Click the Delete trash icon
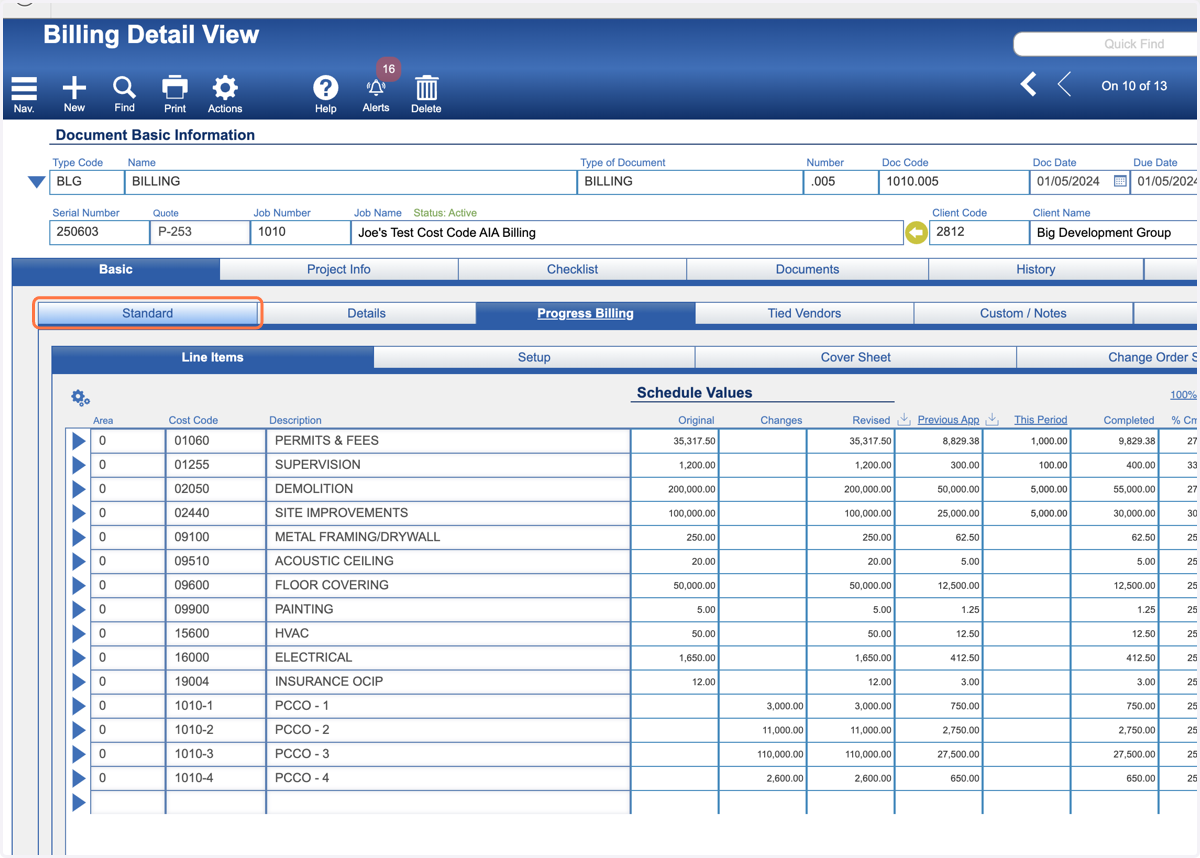 (x=426, y=94)
